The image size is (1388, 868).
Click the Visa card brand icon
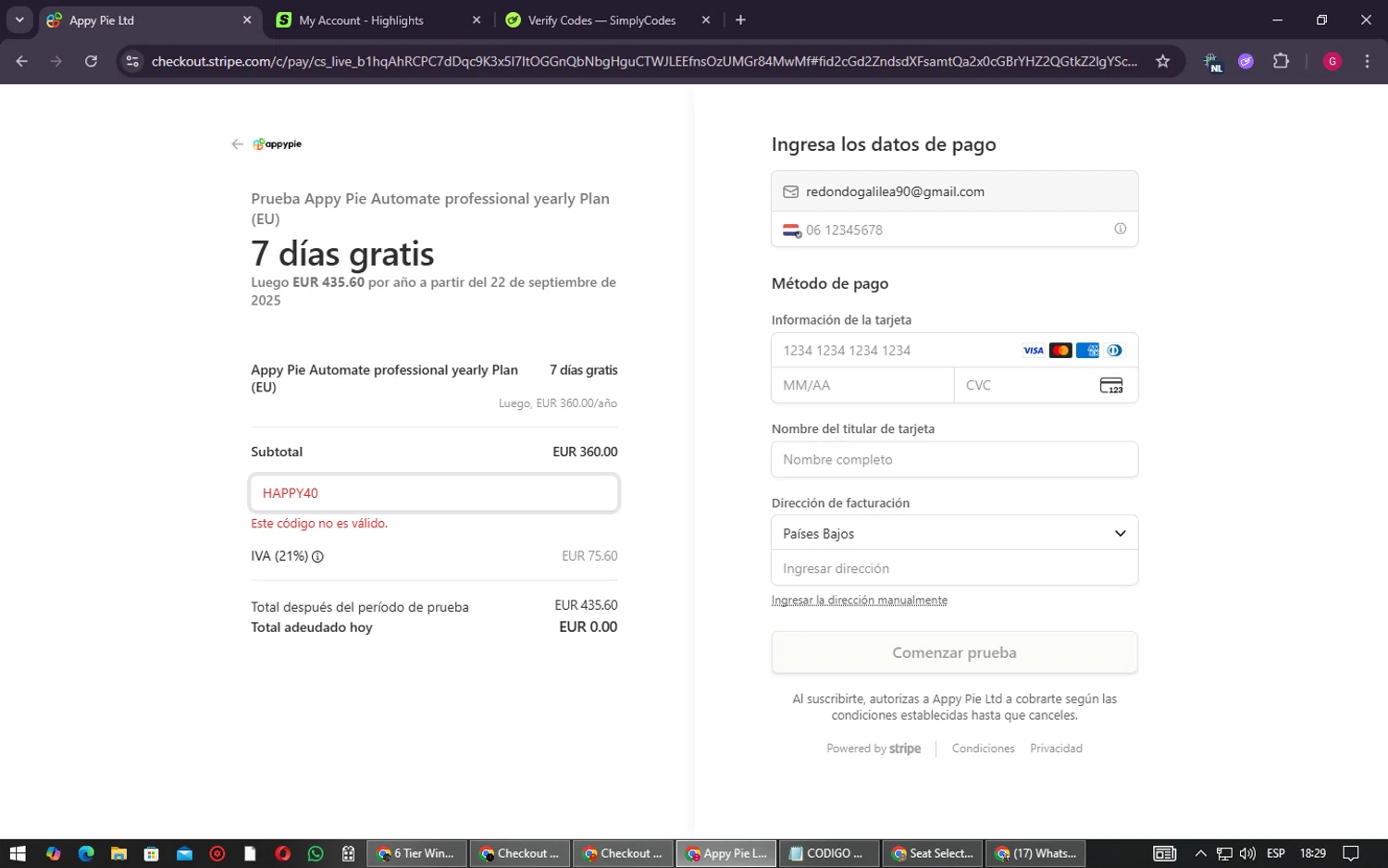[x=1034, y=351]
